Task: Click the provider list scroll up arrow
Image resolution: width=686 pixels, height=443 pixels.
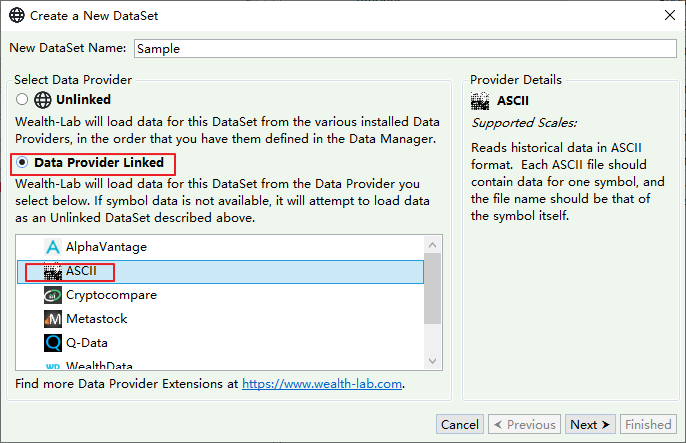Action: (433, 245)
